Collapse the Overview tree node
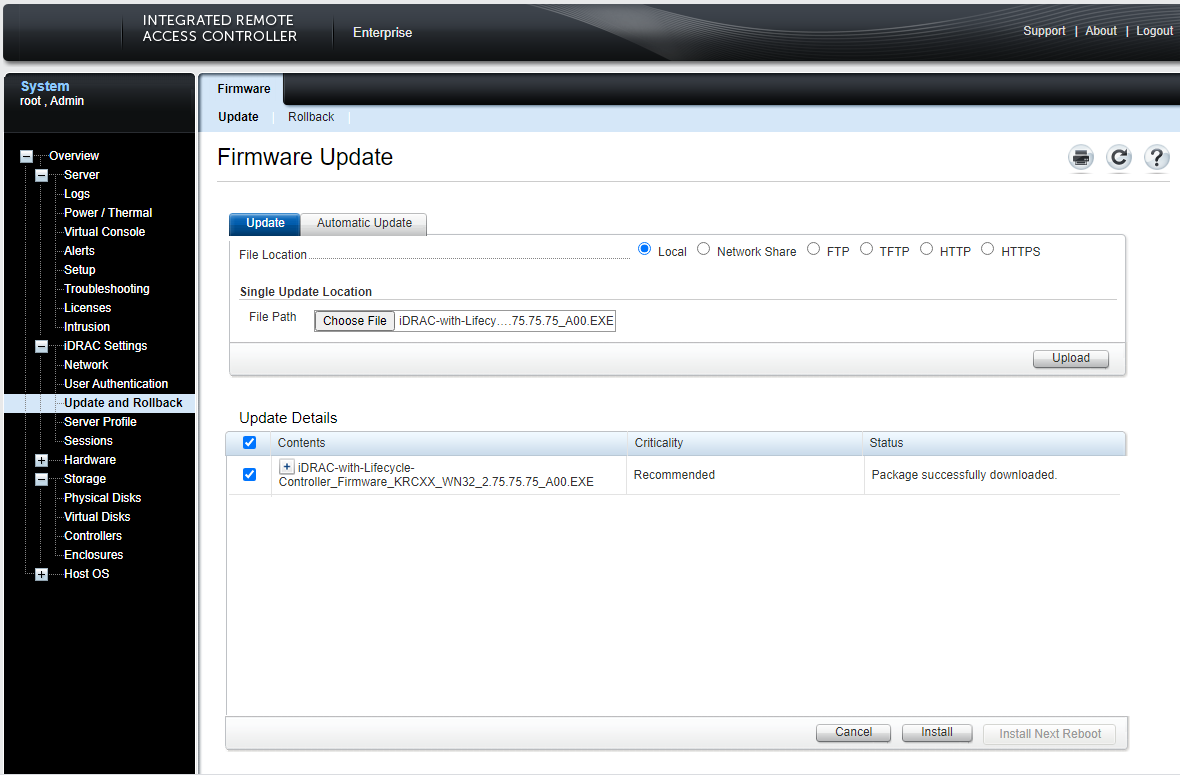Screen dimensions: 1180x775 (x=26, y=157)
